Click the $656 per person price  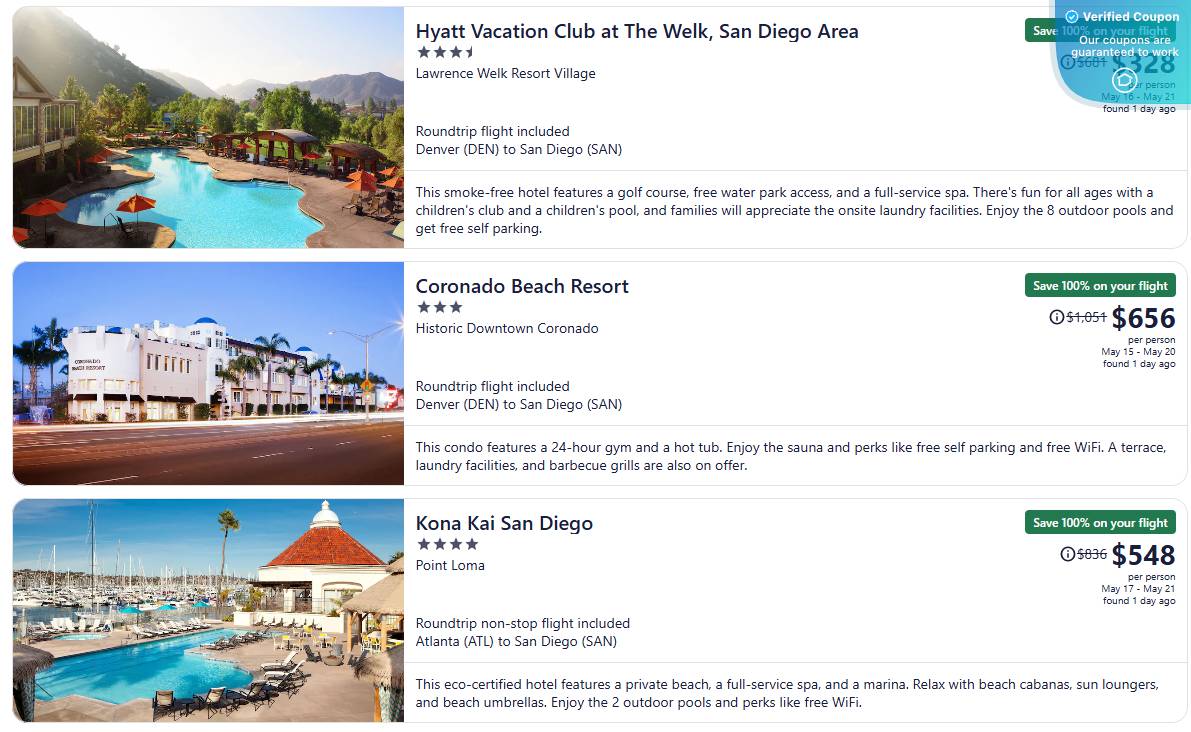pyautogui.click(x=1145, y=318)
